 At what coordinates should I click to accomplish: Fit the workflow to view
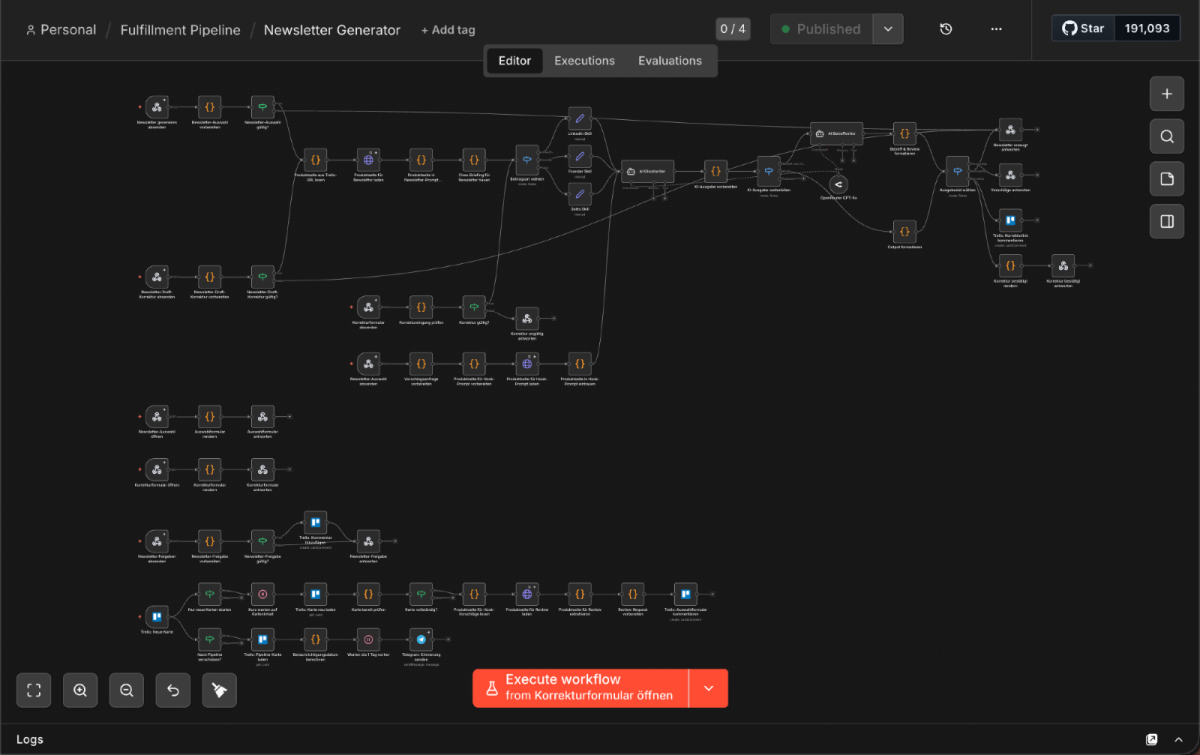pos(33,690)
